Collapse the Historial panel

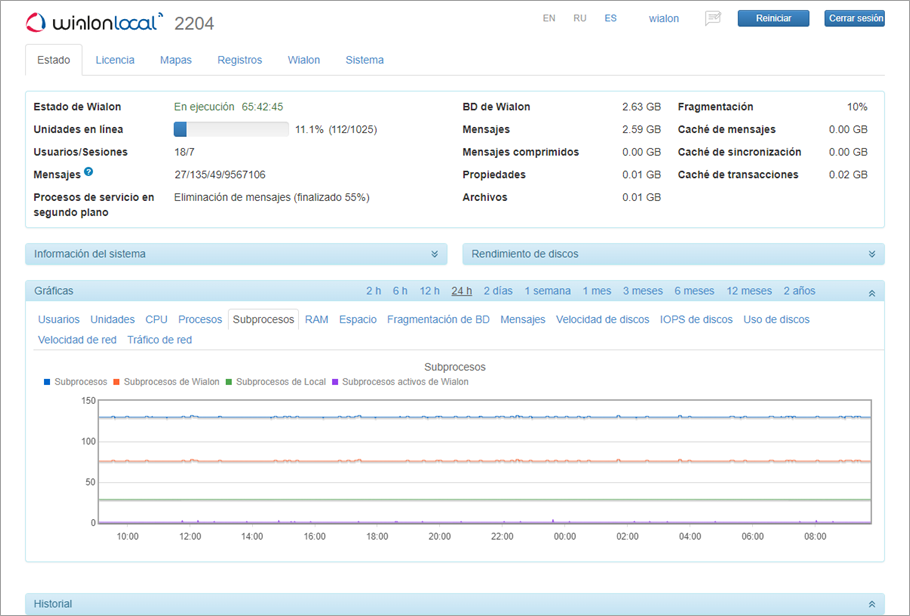871,604
